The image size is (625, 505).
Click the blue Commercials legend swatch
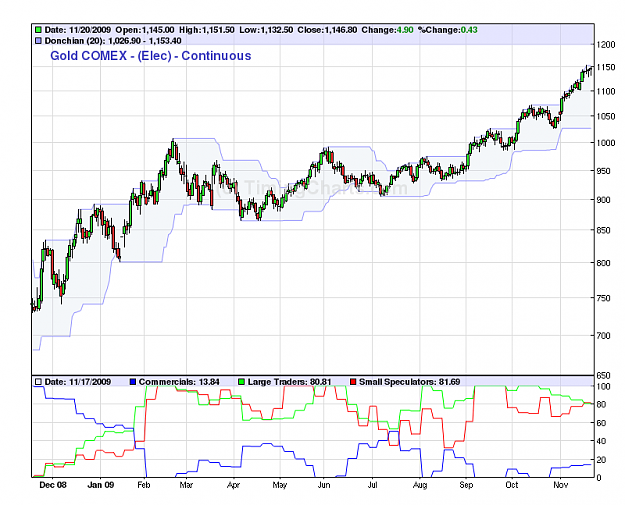[133, 382]
